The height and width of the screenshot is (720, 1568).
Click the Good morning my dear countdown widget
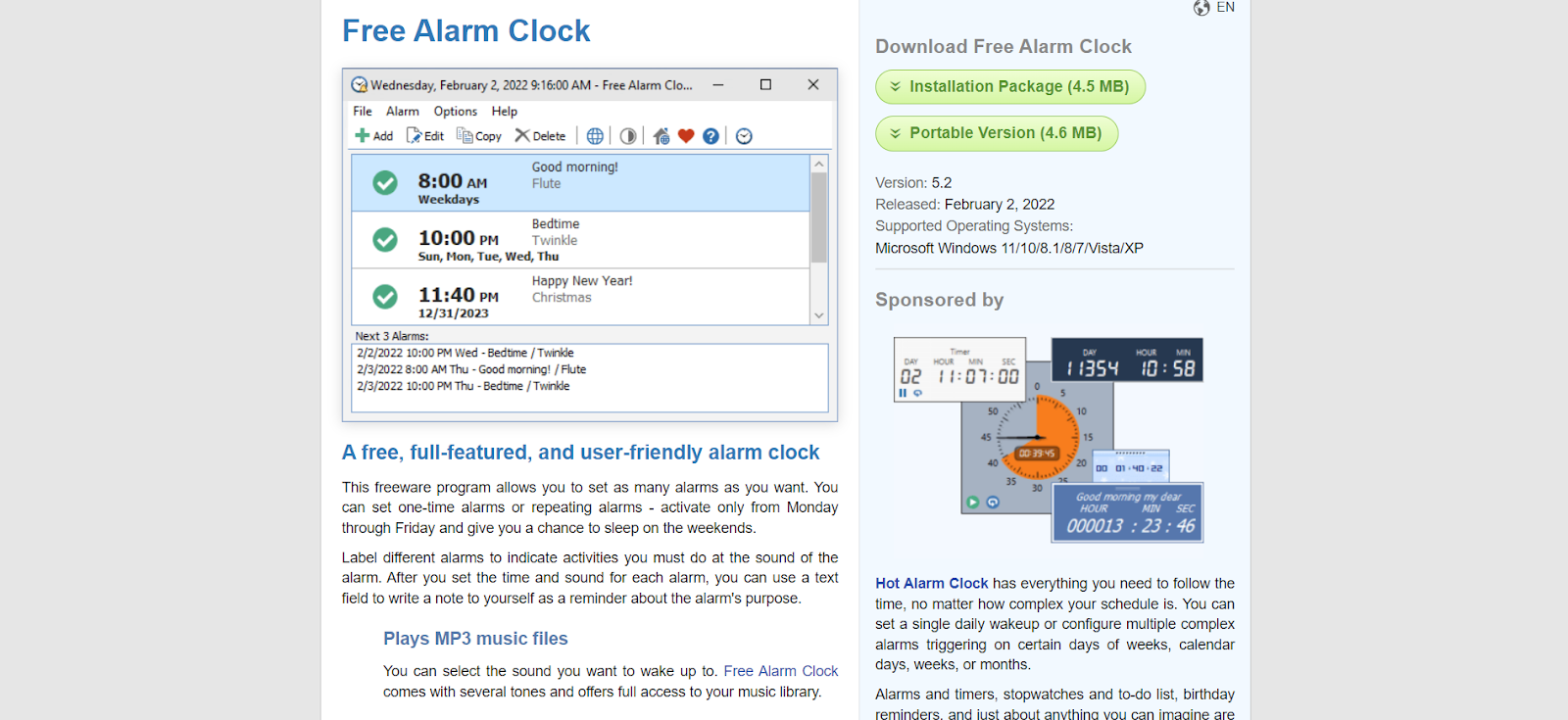coord(1128,512)
